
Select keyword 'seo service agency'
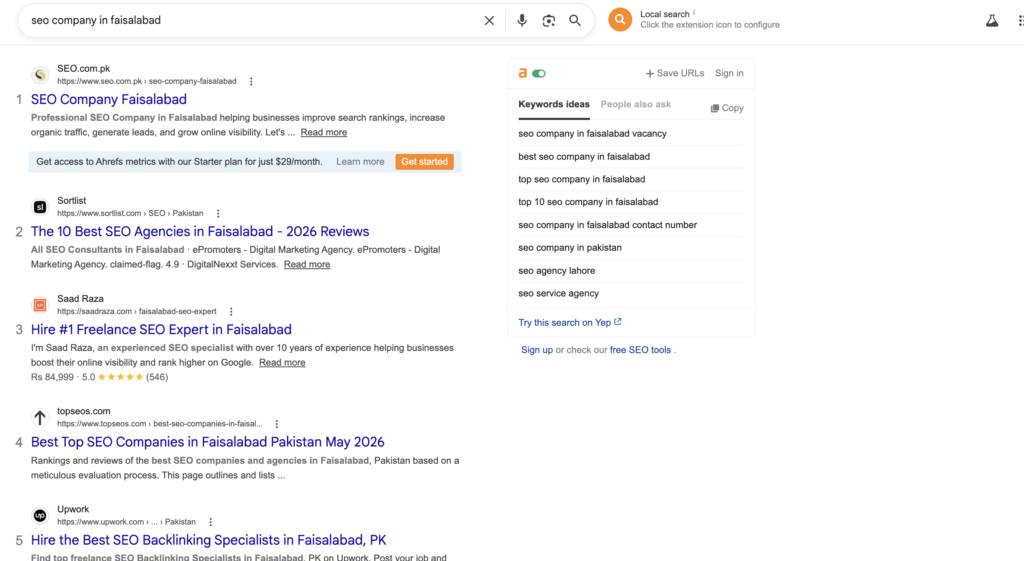click(x=558, y=293)
